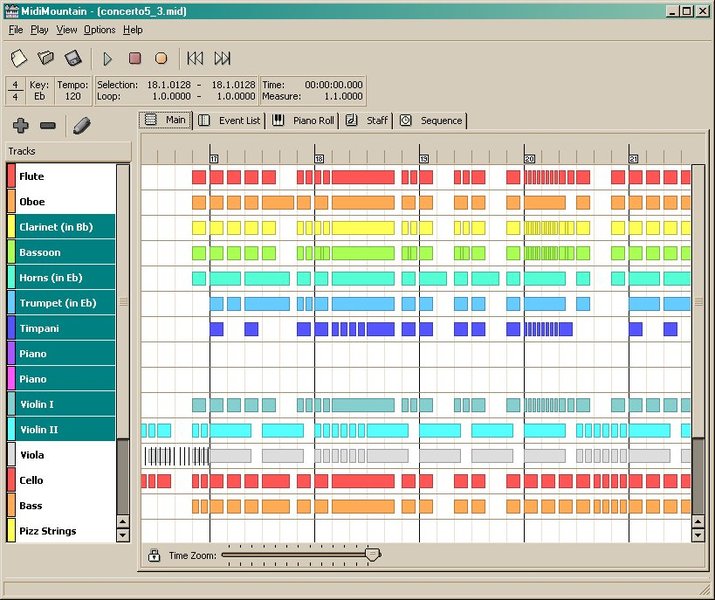Open the File menu
Screen dimensions: 715x600
click(16, 30)
